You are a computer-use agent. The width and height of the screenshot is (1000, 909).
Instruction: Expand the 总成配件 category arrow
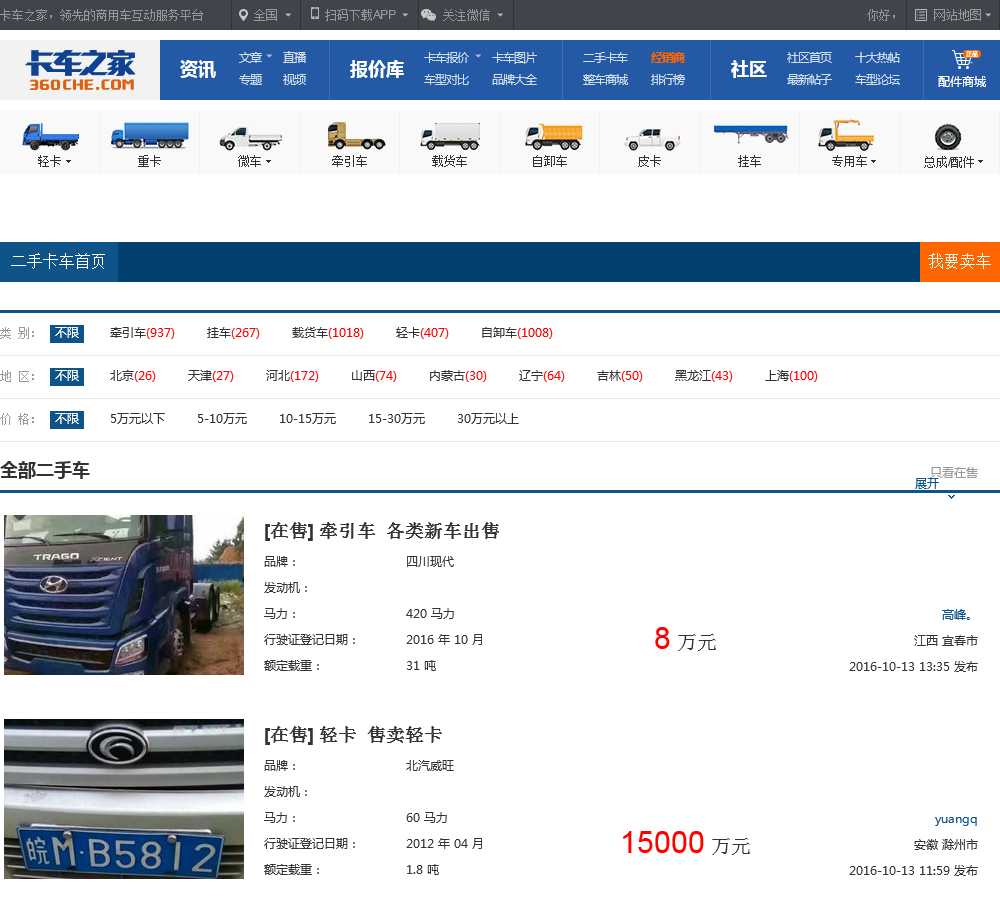(980, 162)
